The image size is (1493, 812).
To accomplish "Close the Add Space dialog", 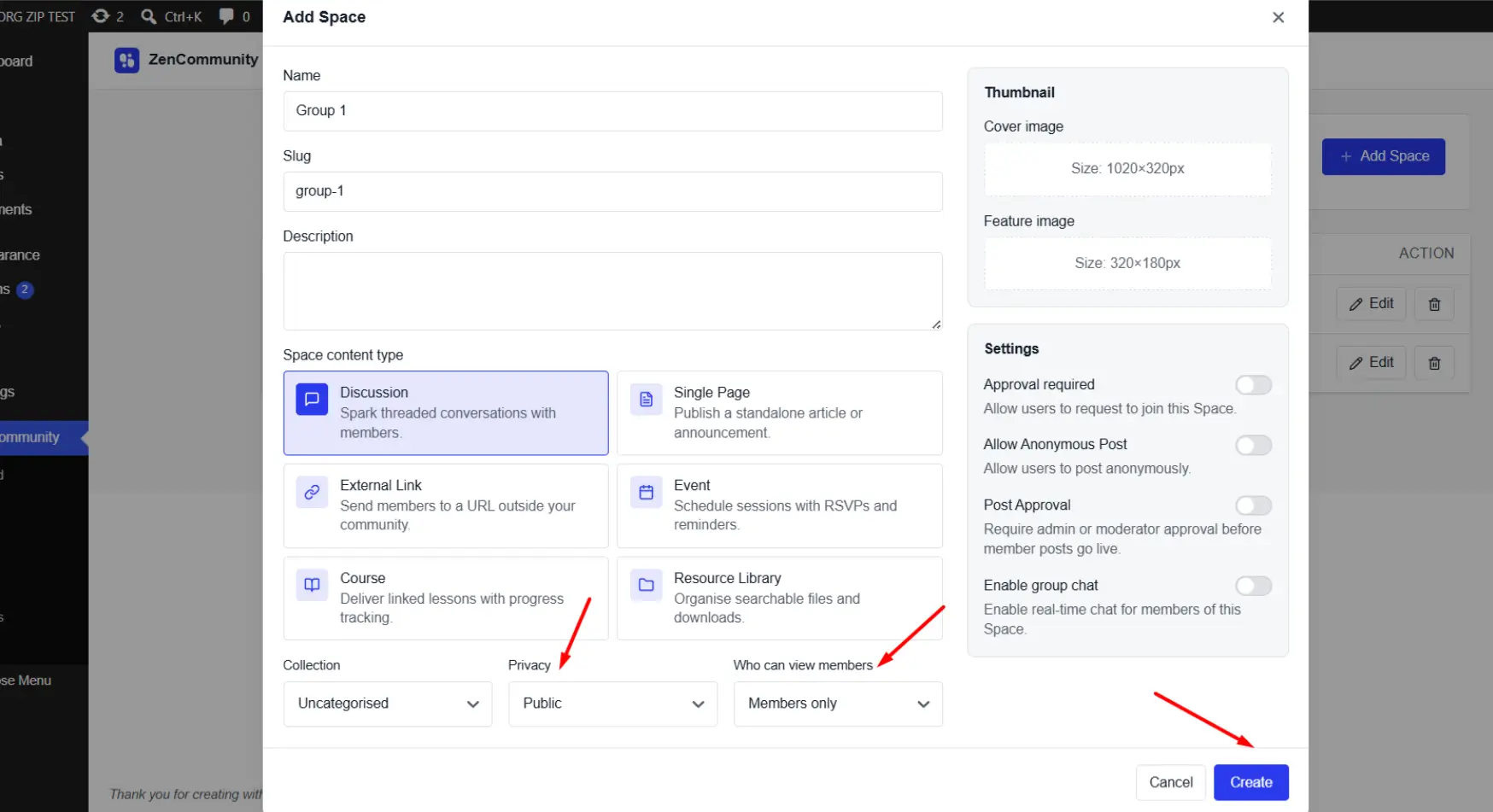I will (1279, 17).
